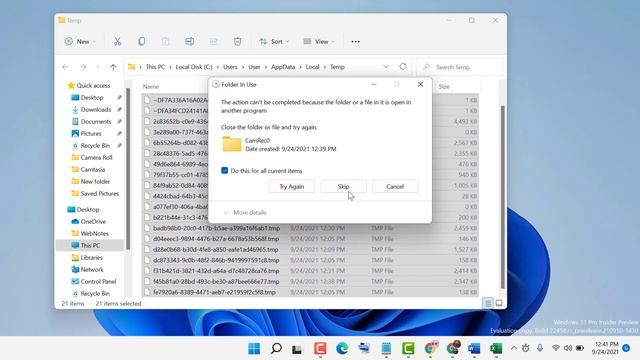Launch Microsoft Edge from taskbar
Viewport: 640px width, 360px height.
(x=342, y=348)
